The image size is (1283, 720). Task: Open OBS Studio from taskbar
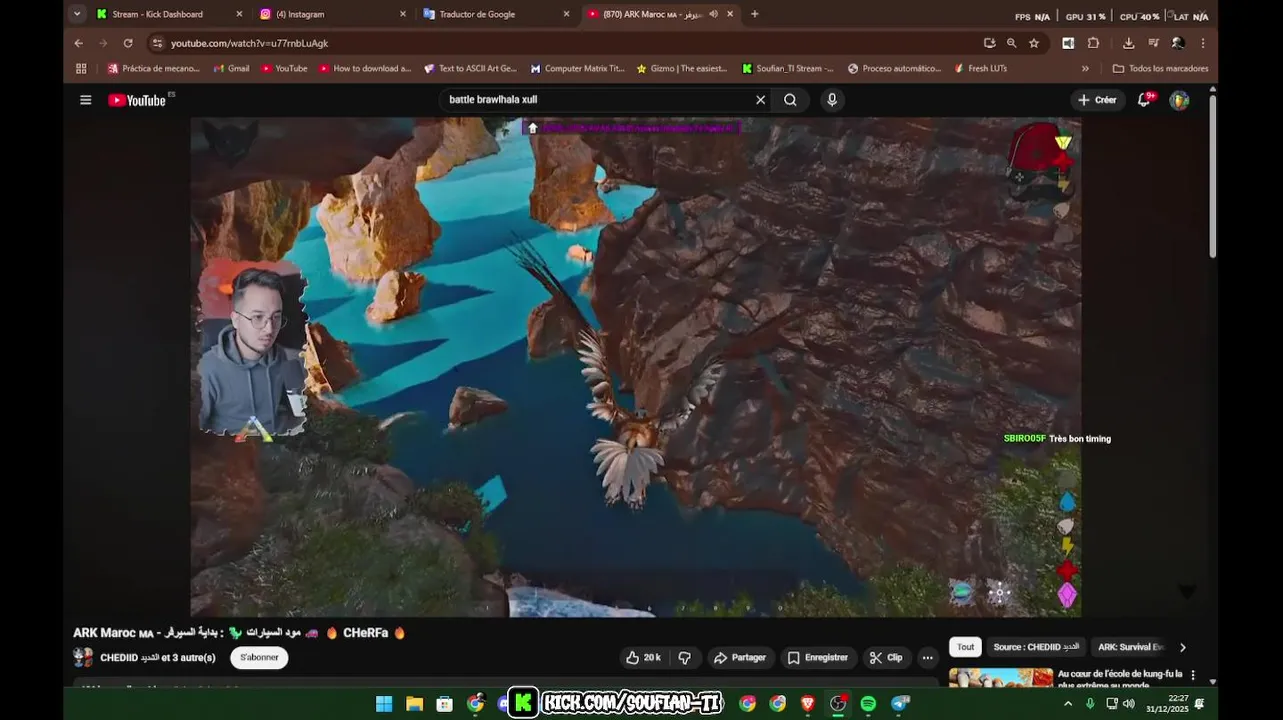(x=838, y=704)
